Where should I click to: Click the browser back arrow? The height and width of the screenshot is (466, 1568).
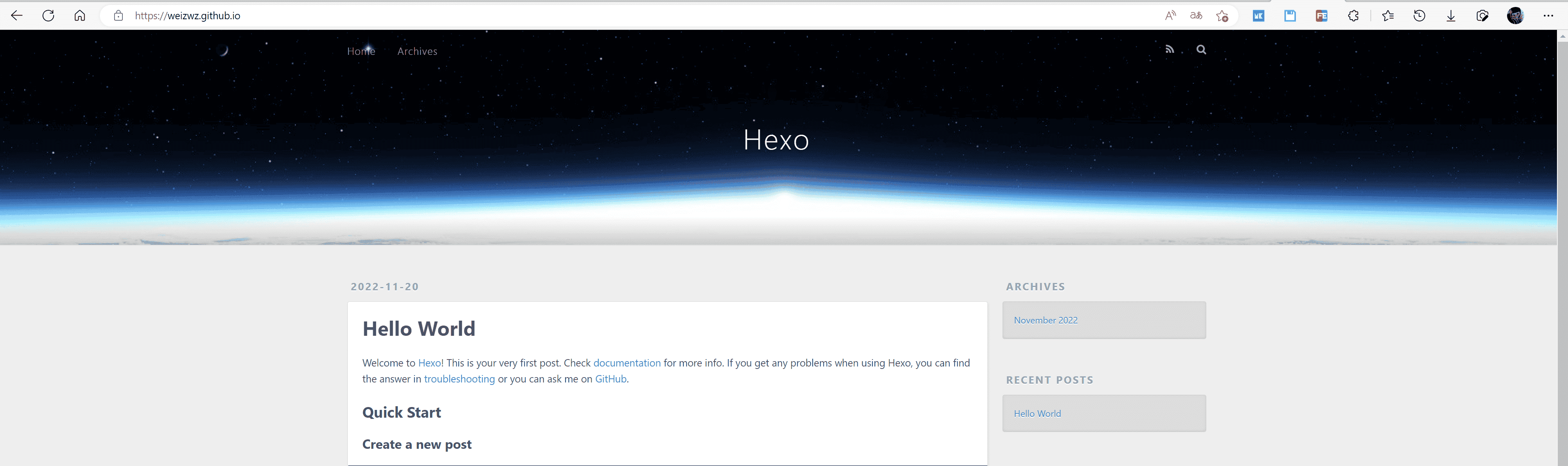point(17,16)
